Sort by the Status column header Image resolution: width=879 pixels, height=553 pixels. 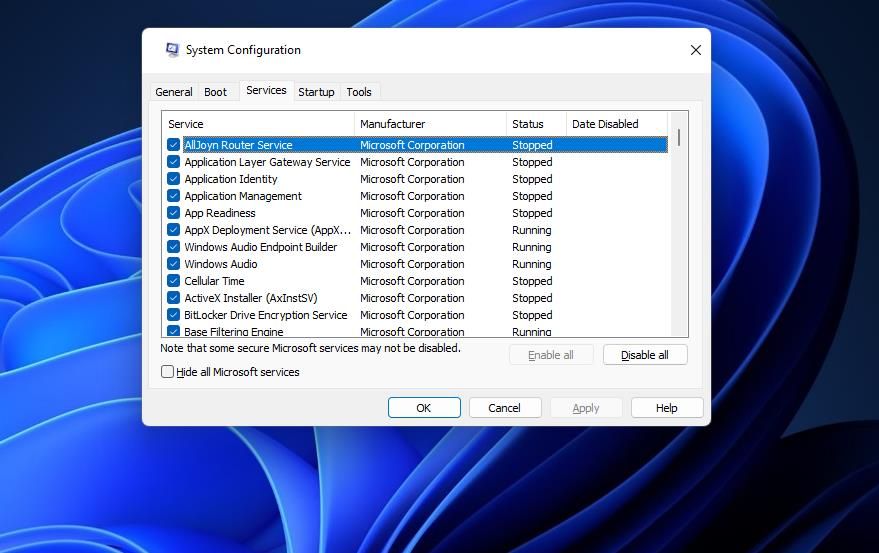(536, 124)
